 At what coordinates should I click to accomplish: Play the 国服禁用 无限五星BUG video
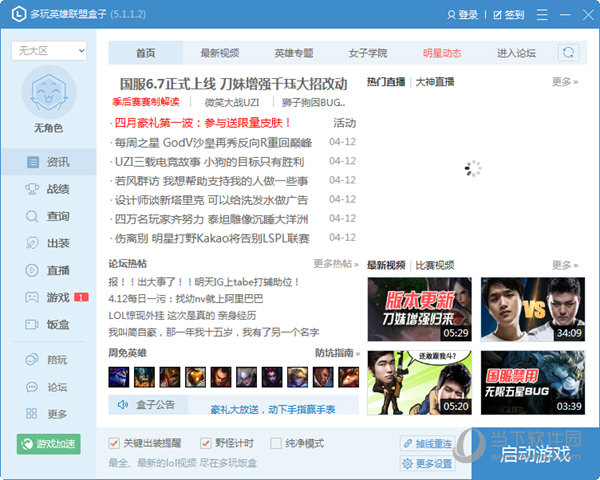[533, 383]
